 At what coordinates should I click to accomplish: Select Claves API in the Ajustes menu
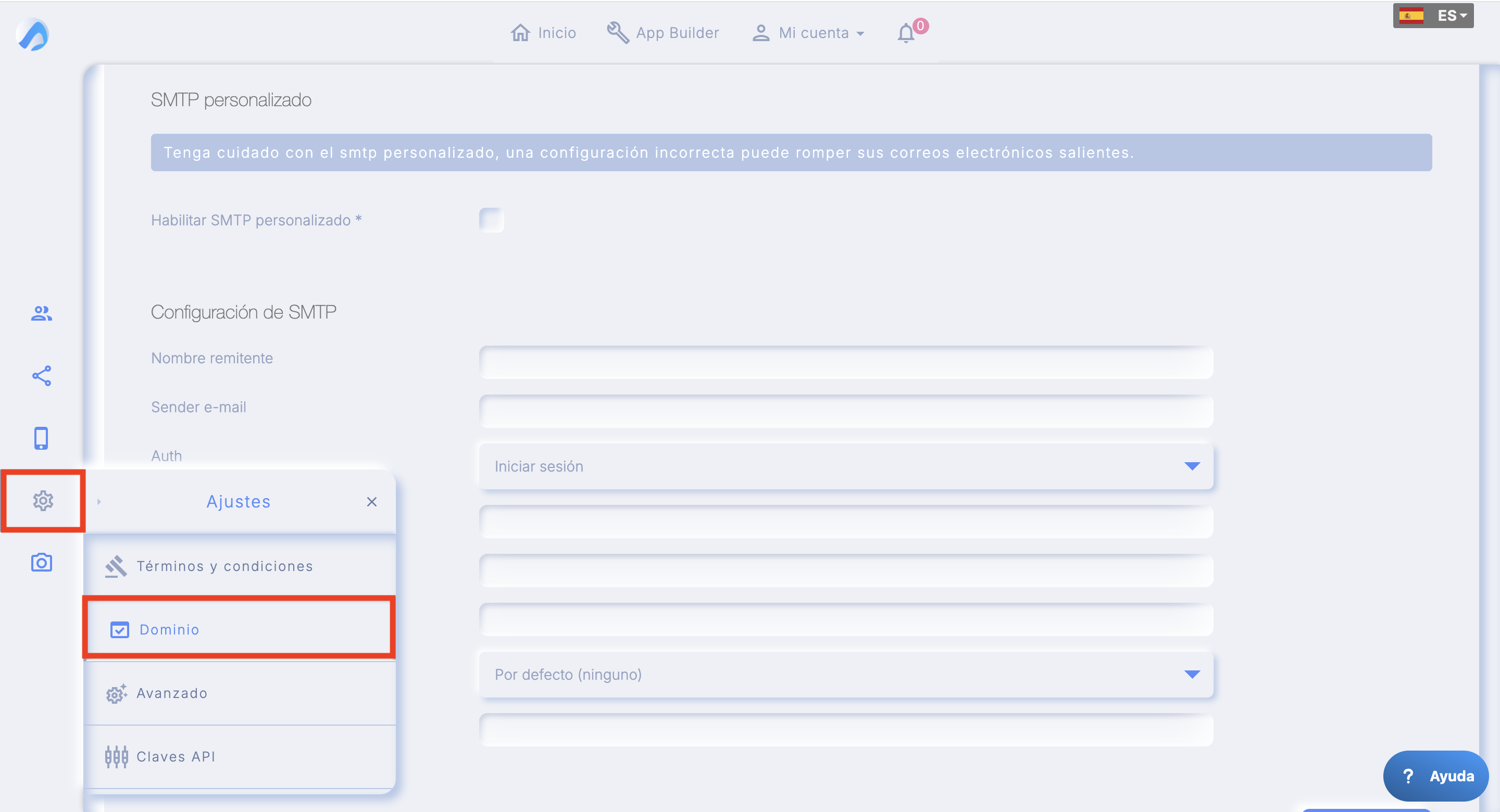[240, 757]
